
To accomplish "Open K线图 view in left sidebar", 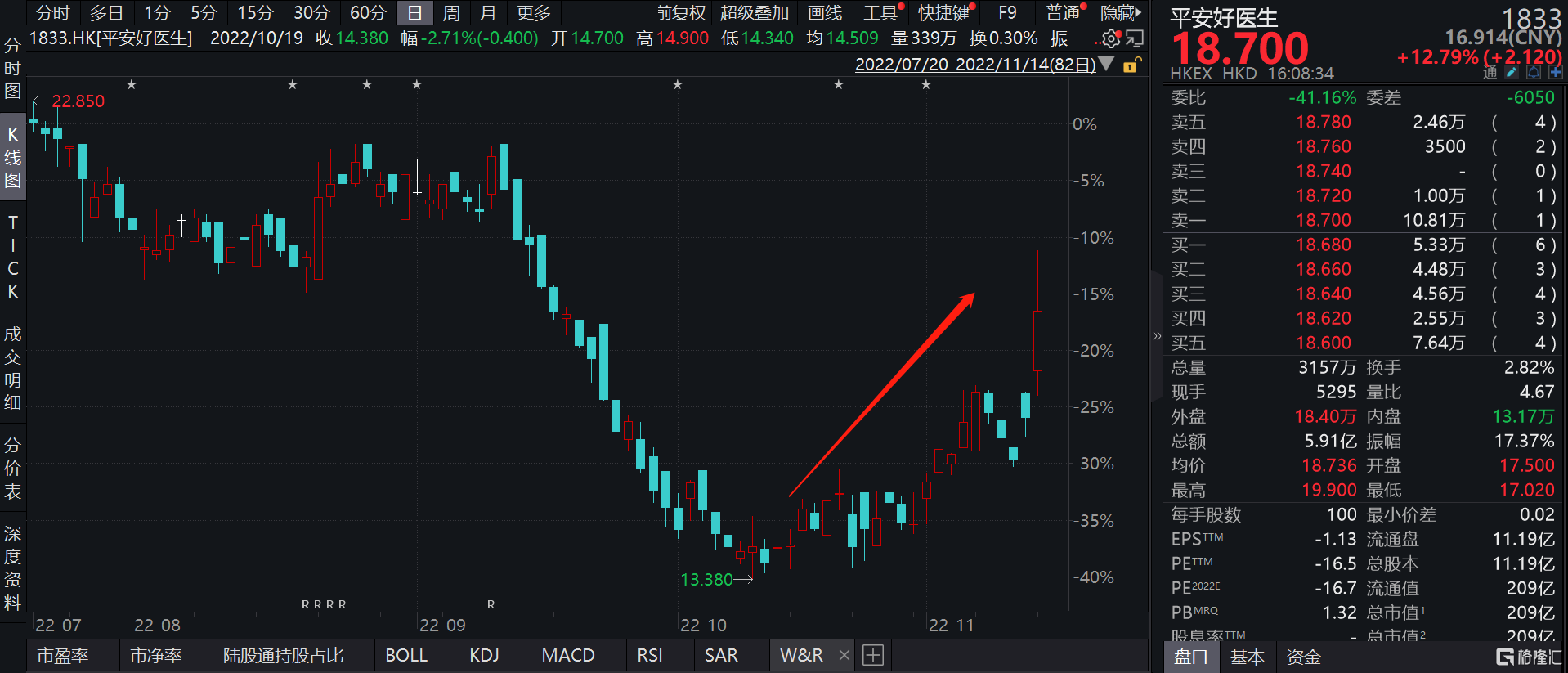I will (12, 157).
